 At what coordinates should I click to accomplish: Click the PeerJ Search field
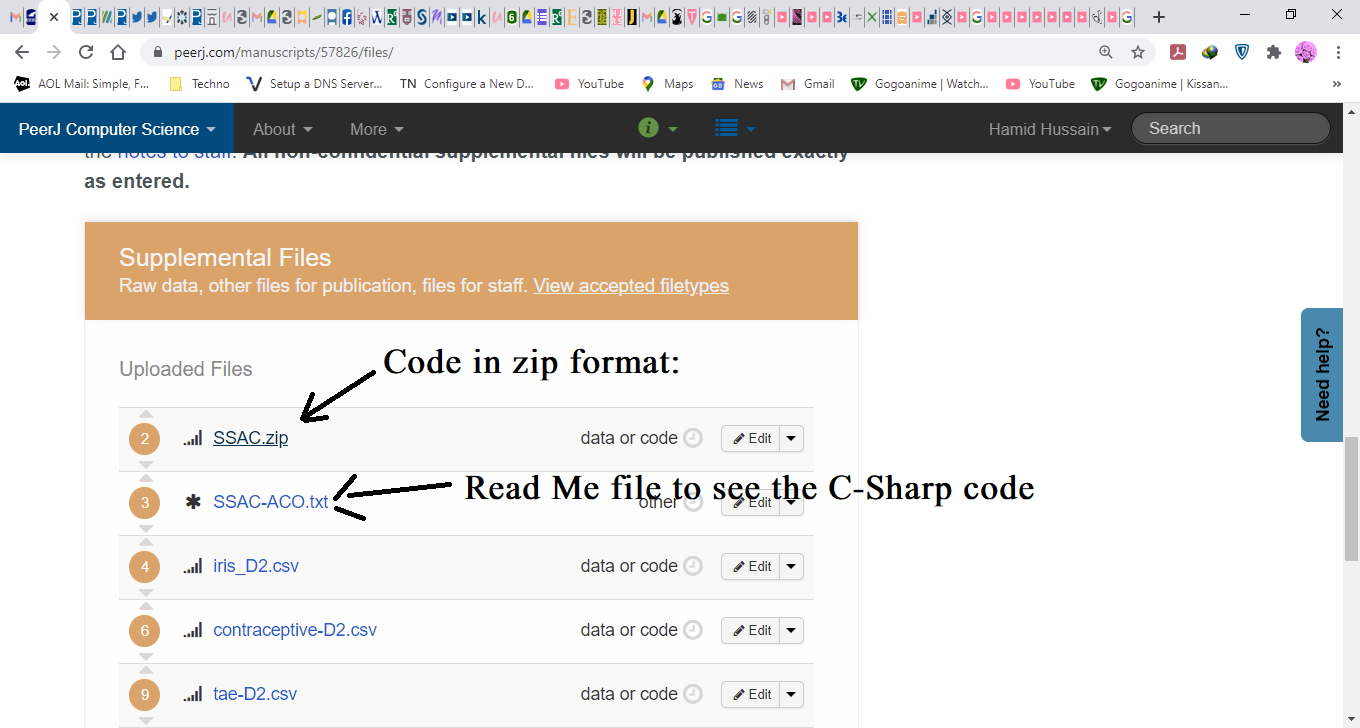click(x=1230, y=128)
